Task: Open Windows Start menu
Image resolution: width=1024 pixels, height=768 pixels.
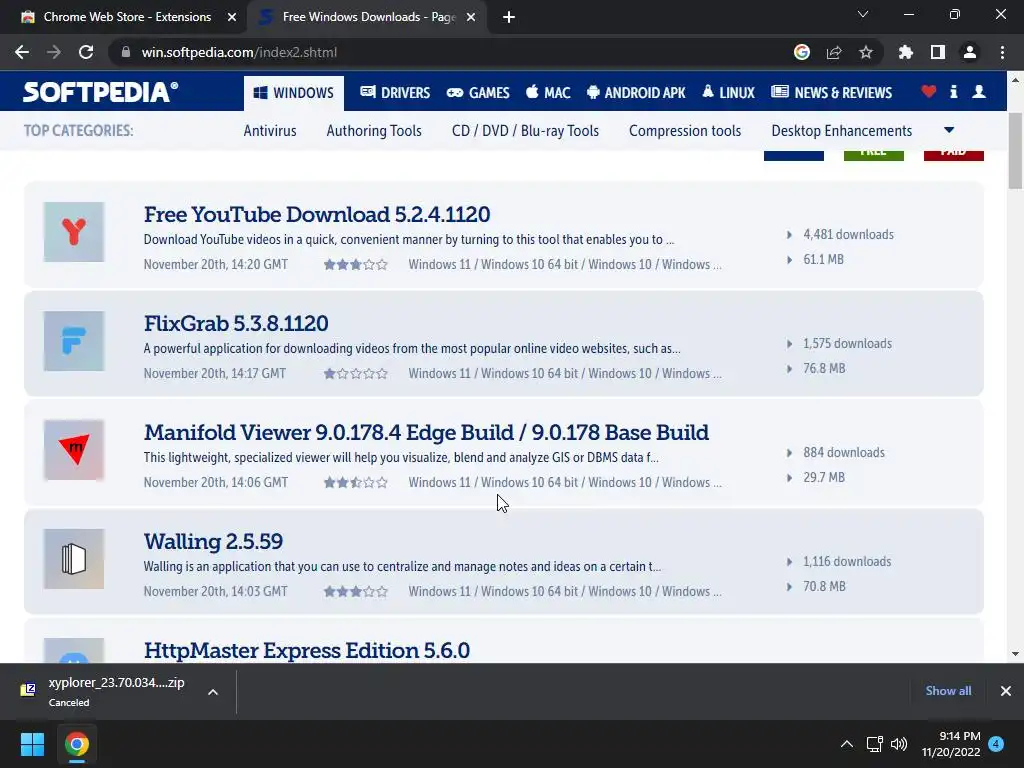Action: 32,744
